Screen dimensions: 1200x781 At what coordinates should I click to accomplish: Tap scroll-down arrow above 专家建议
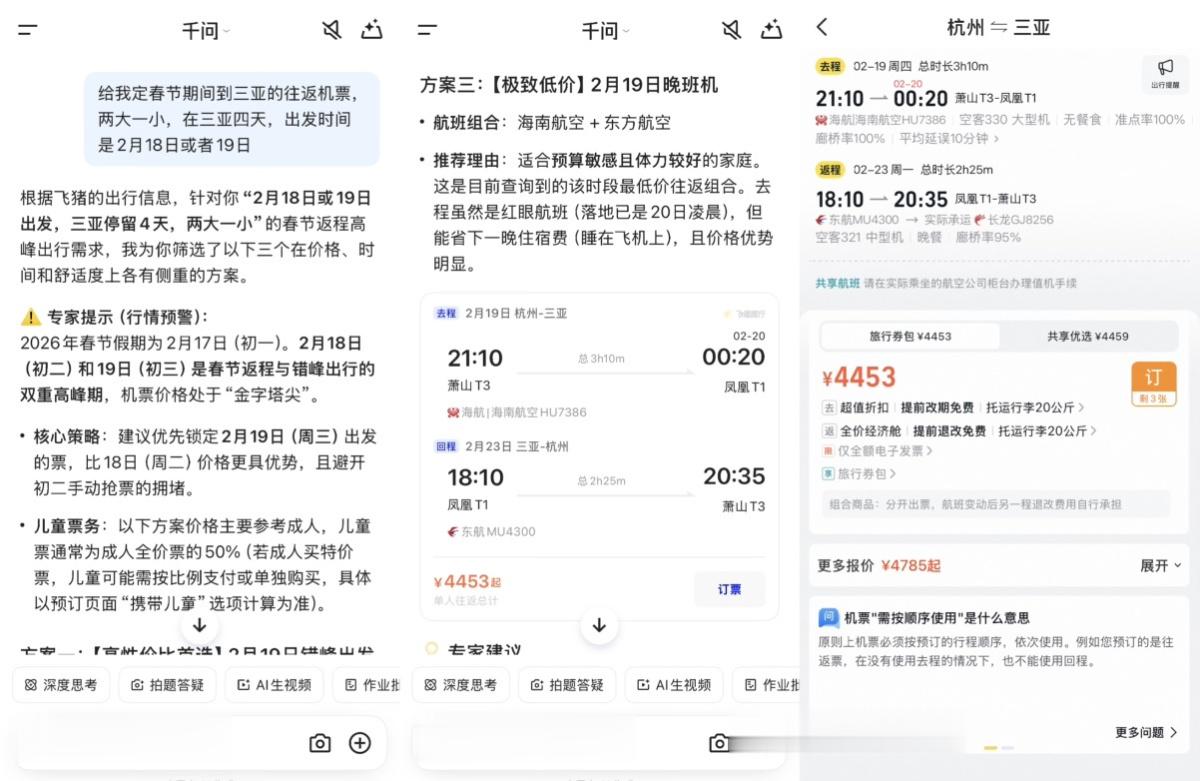(x=599, y=626)
